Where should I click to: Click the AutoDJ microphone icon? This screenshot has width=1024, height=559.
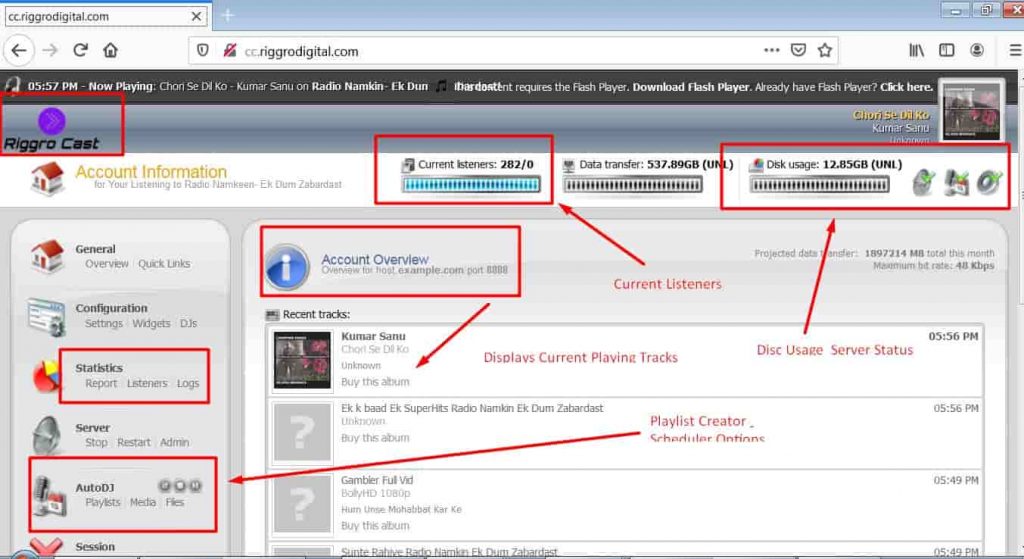[x=49, y=495]
